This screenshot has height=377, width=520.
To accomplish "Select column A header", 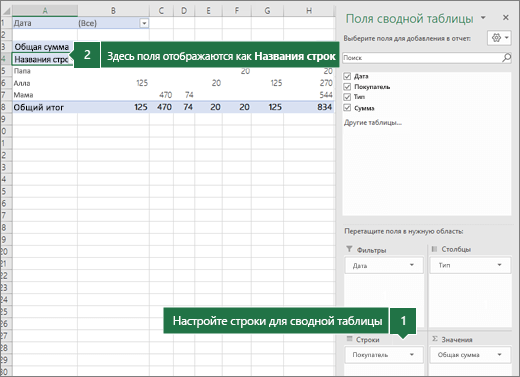I will 45,11.
